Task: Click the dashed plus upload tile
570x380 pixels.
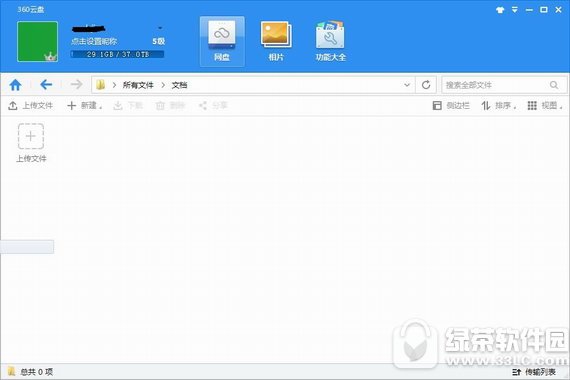Action: pyautogui.click(x=31, y=136)
